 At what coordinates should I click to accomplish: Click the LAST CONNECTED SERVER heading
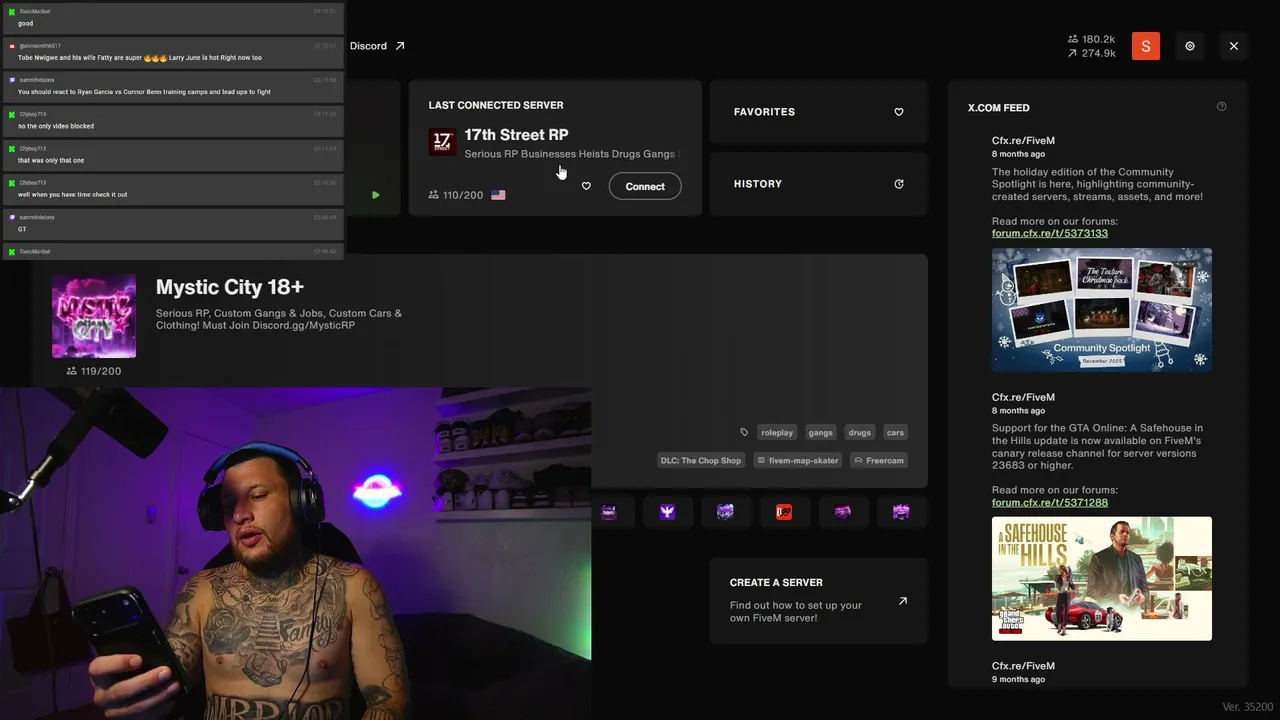pyautogui.click(x=496, y=105)
